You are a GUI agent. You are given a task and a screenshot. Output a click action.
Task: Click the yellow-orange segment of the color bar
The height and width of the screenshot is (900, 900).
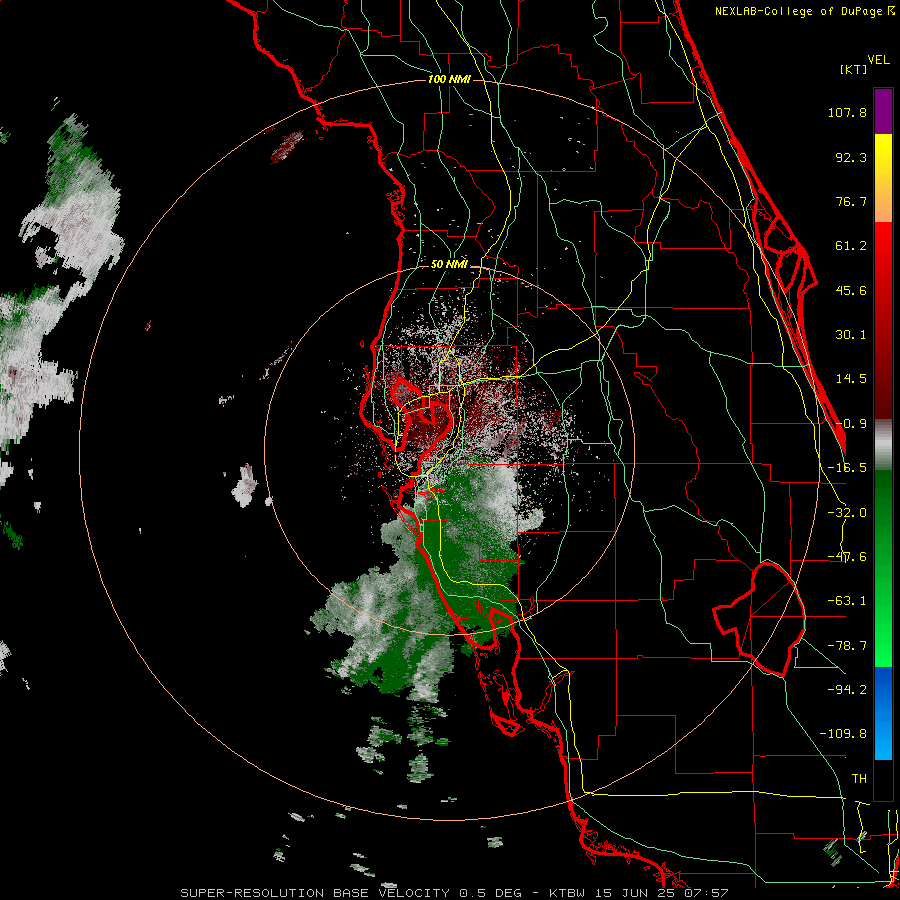click(883, 178)
